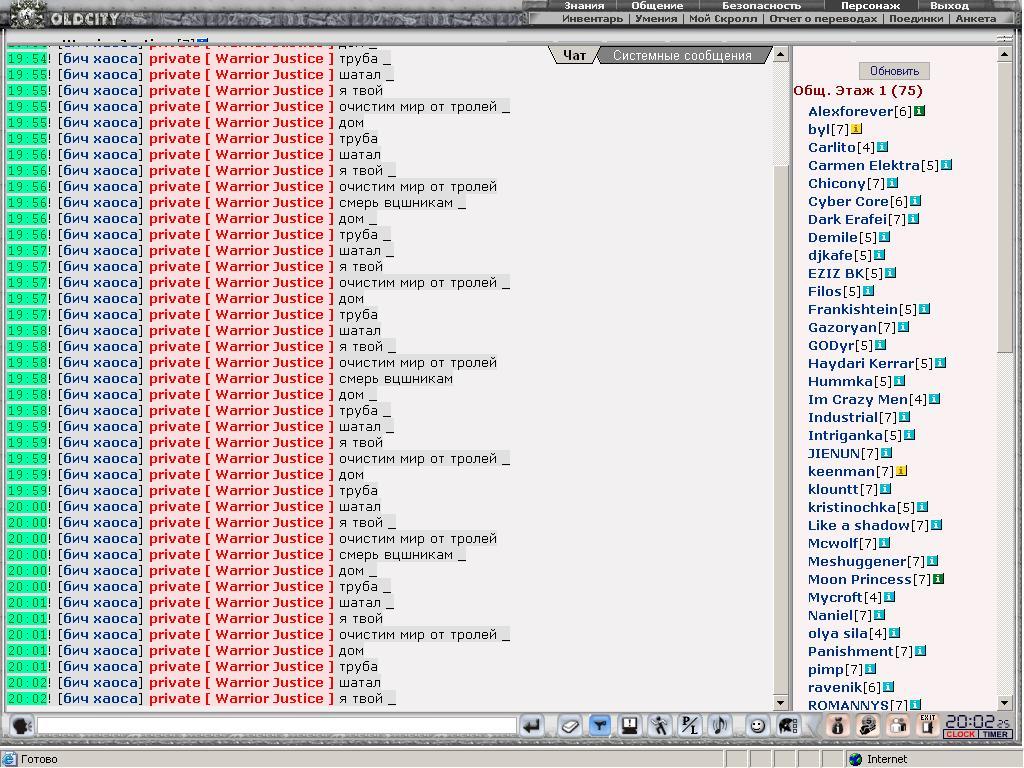The width and height of the screenshot is (1024, 768).
Task: Select player name djkafe
Action: pyautogui.click(x=830, y=255)
